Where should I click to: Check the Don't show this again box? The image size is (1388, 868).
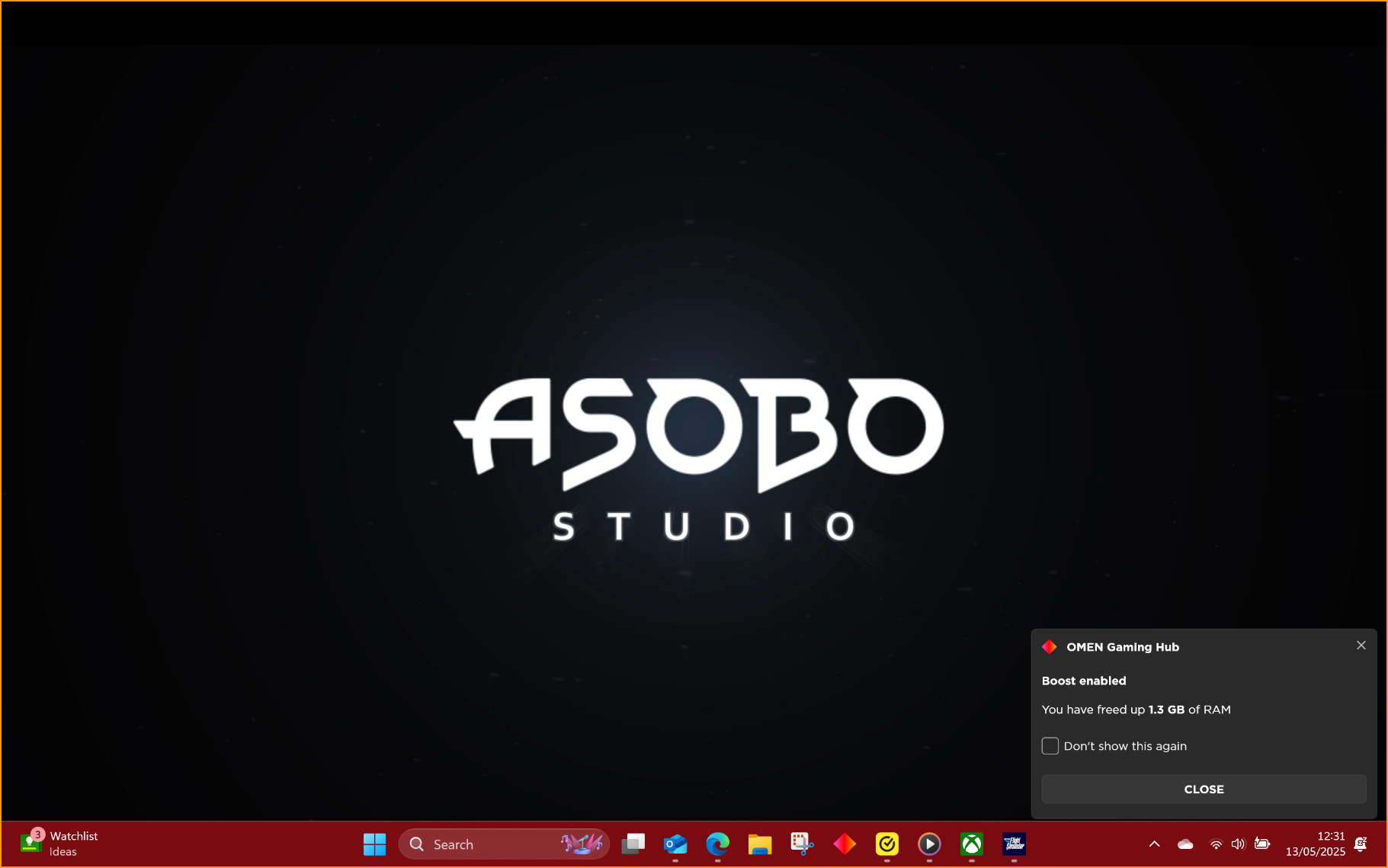[1050, 746]
